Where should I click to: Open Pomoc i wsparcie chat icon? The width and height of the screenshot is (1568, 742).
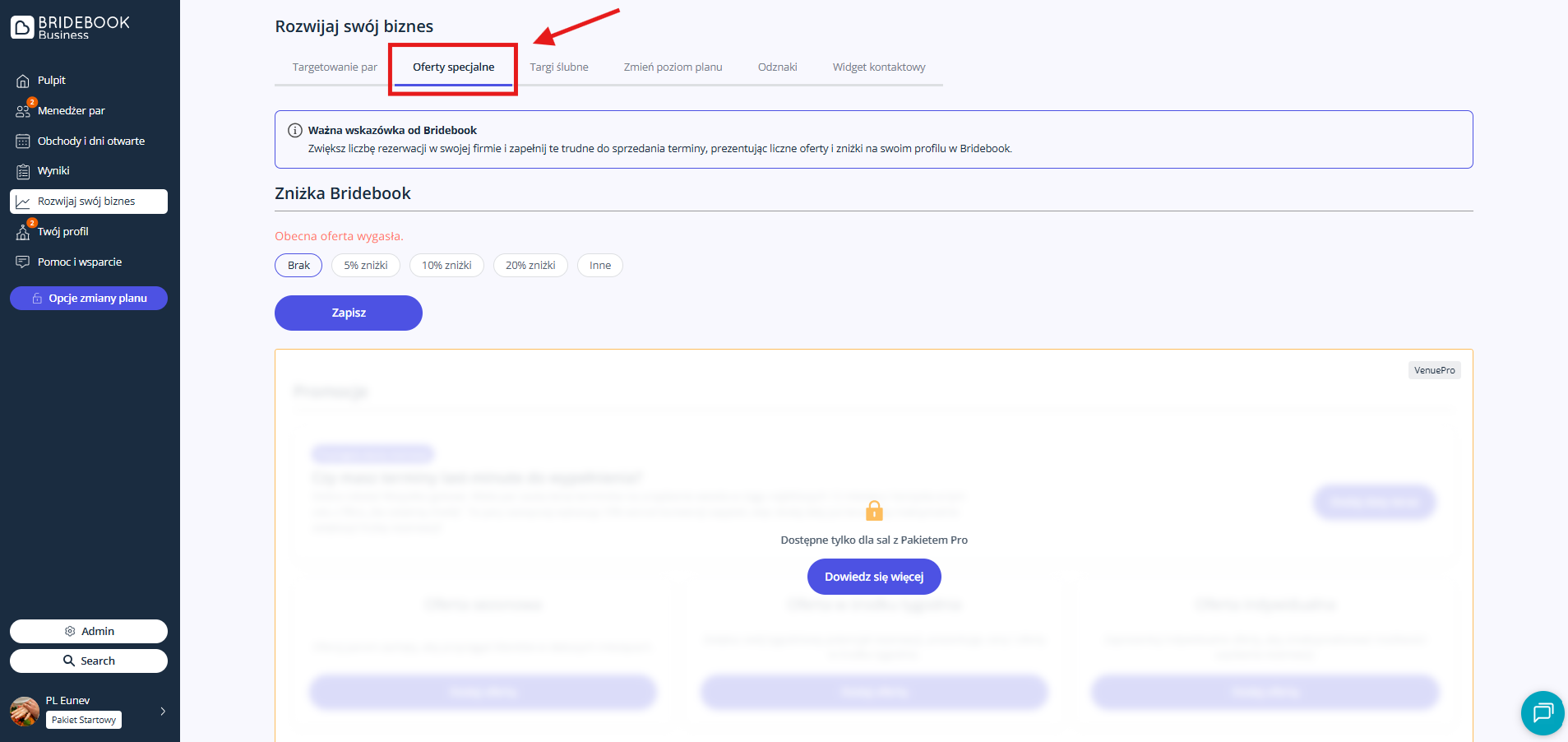pyautogui.click(x=23, y=262)
